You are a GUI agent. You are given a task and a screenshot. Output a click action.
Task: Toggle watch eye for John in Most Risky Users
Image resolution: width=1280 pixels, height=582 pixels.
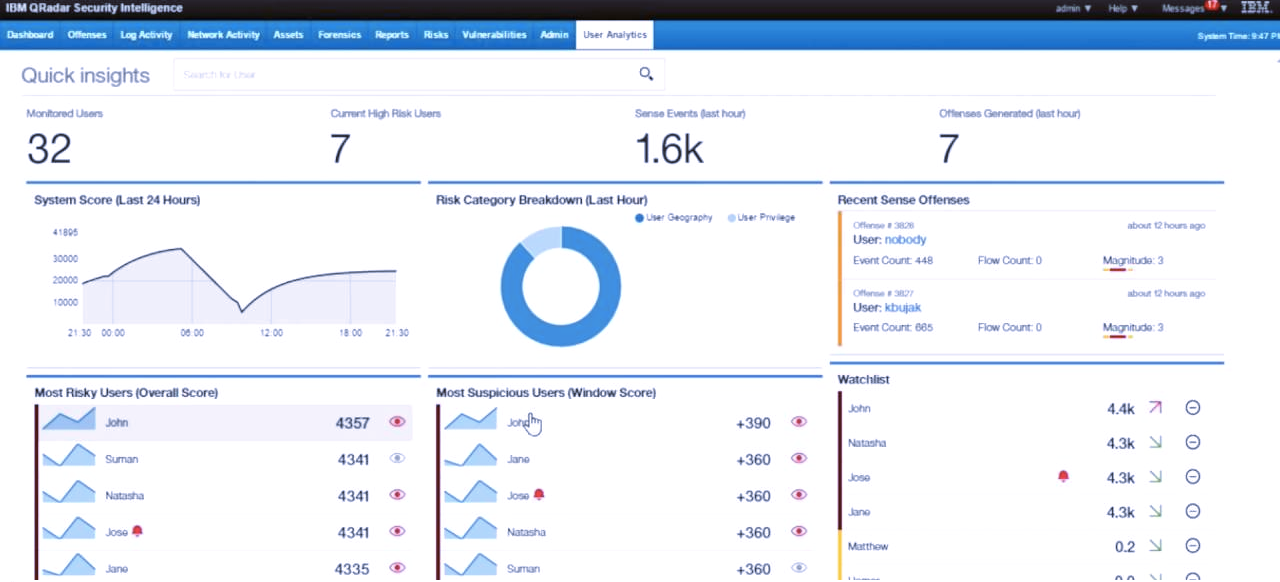pyautogui.click(x=397, y=422)
